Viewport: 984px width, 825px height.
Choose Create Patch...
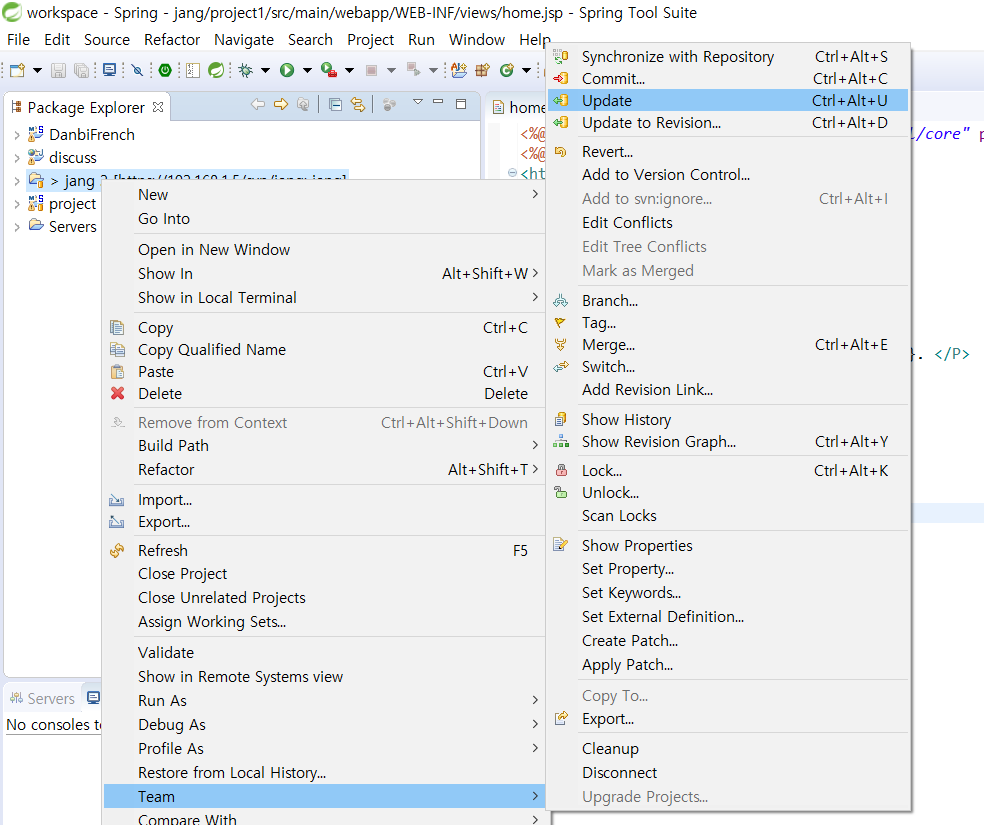[728, 641]
